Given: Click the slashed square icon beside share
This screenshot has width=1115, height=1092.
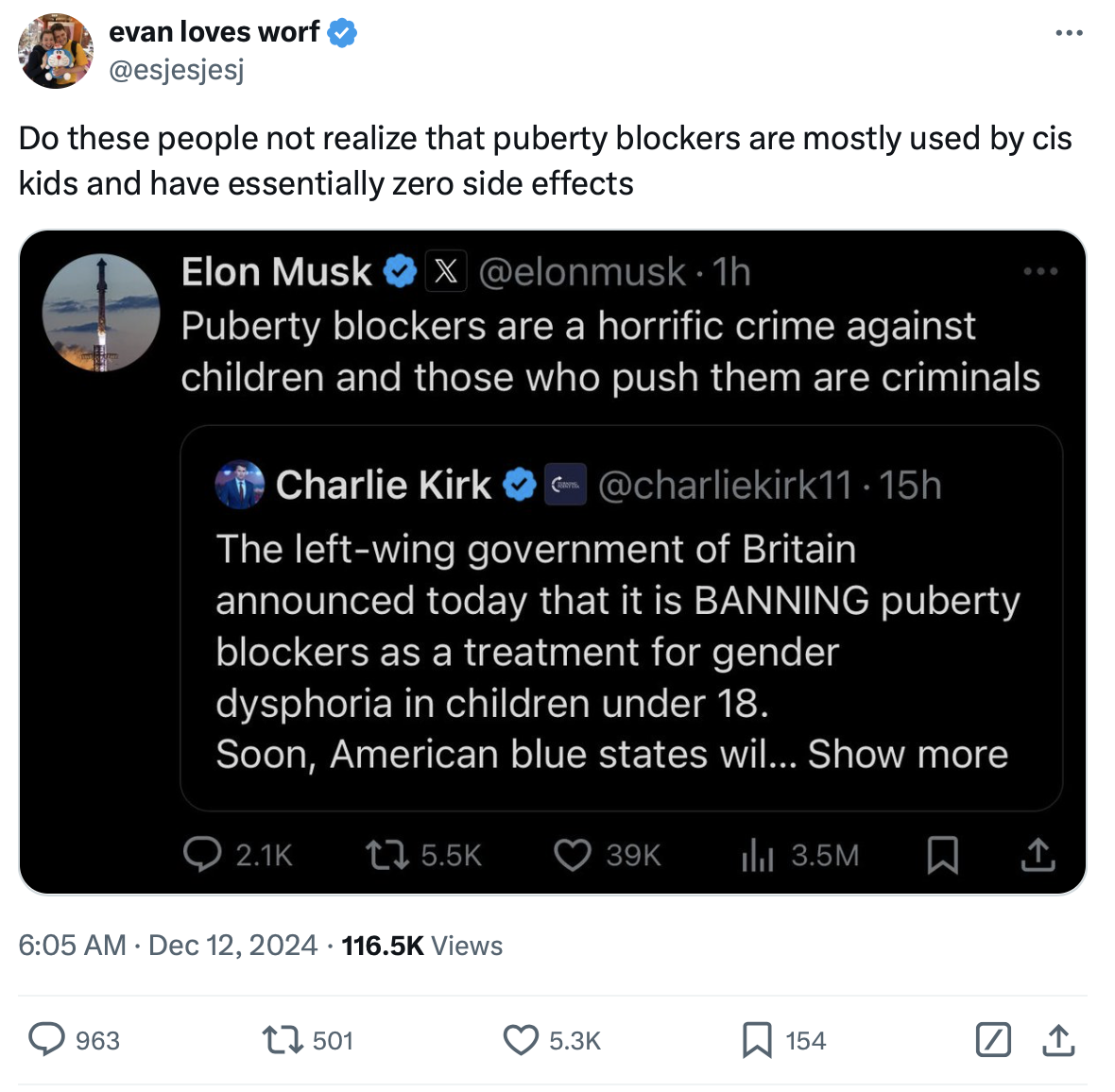Looking at the screenshot, I should (993, 1040).
